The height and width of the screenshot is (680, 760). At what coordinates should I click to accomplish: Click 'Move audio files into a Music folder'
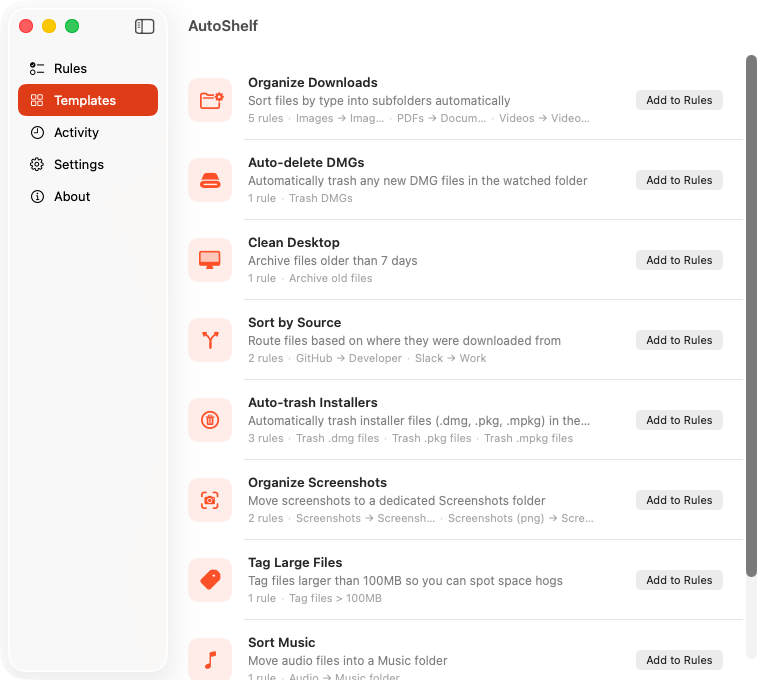(x=348, y=661)
